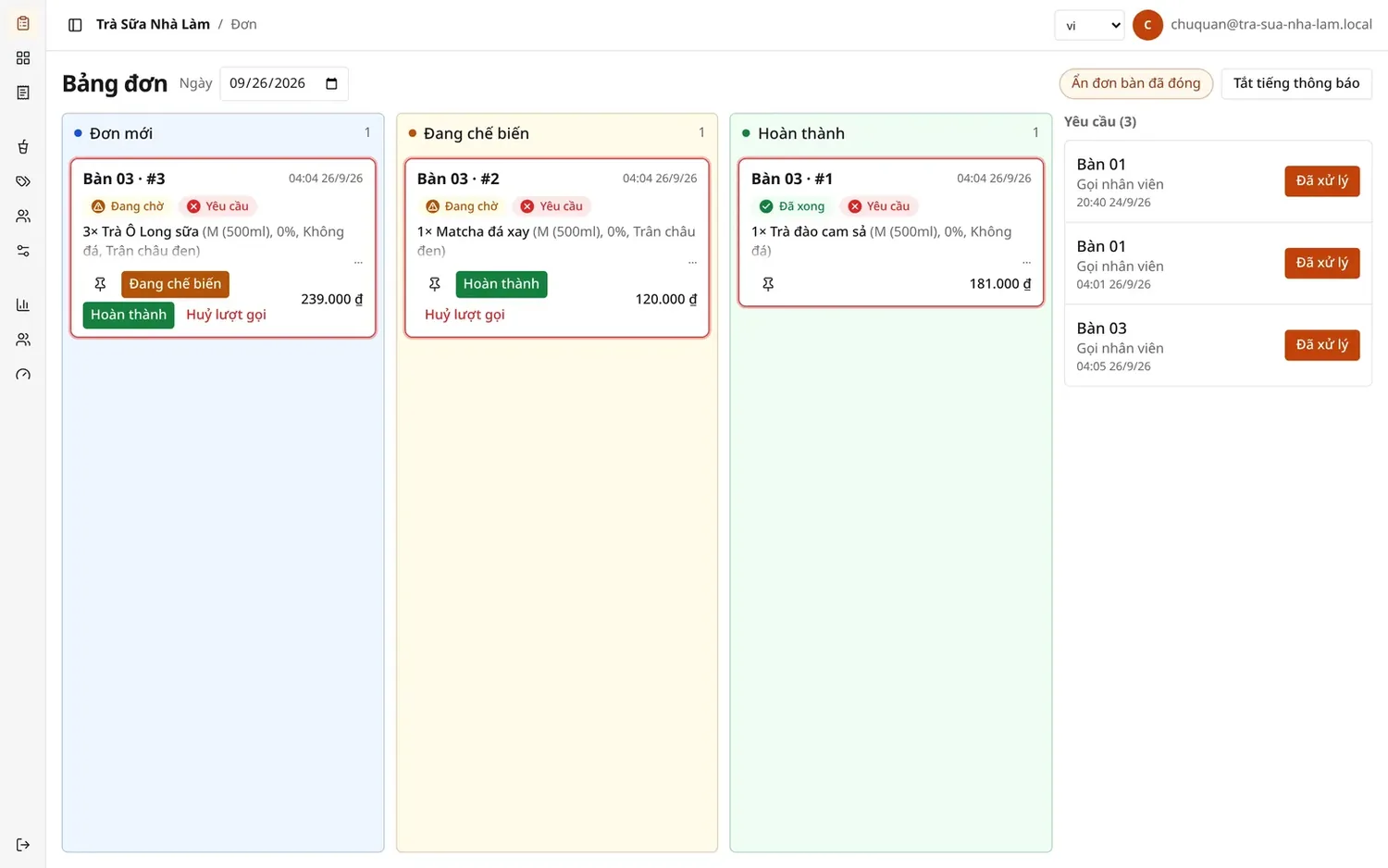Click the logout icon at sidebar bottom
This screenshot has width=1388, height=868.
click(x=23, y=845)
